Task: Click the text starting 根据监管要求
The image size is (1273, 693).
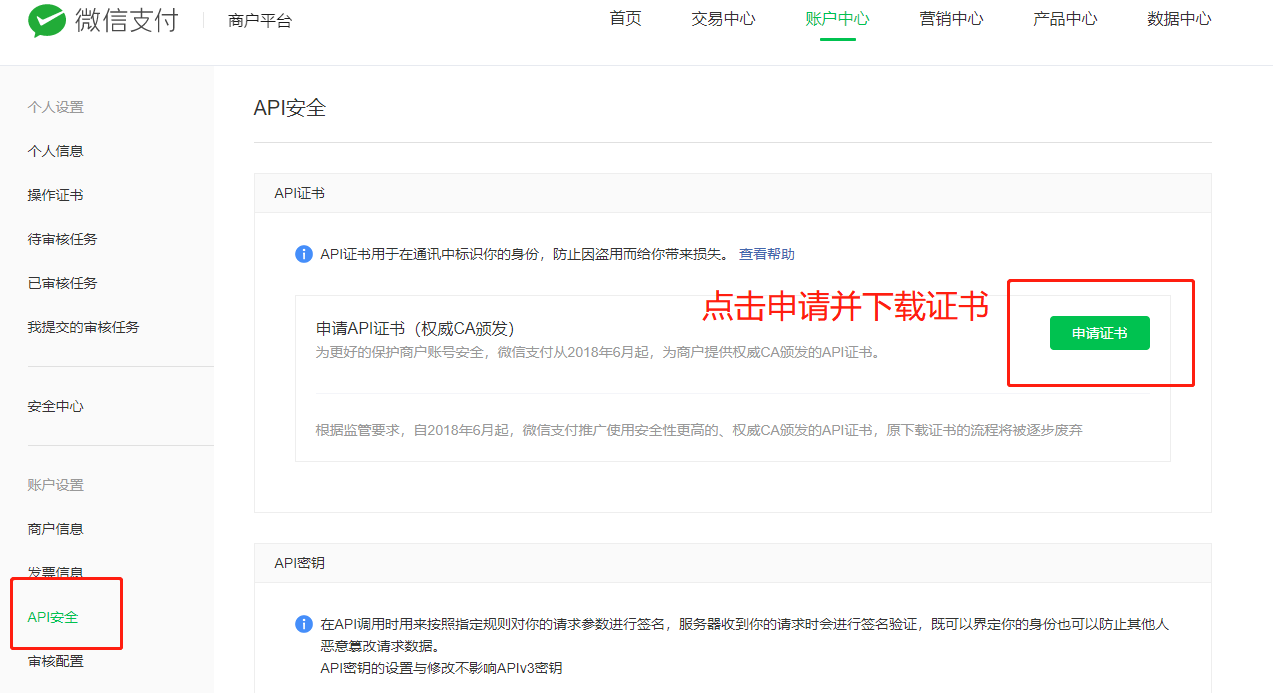Action: click(699, 430)
